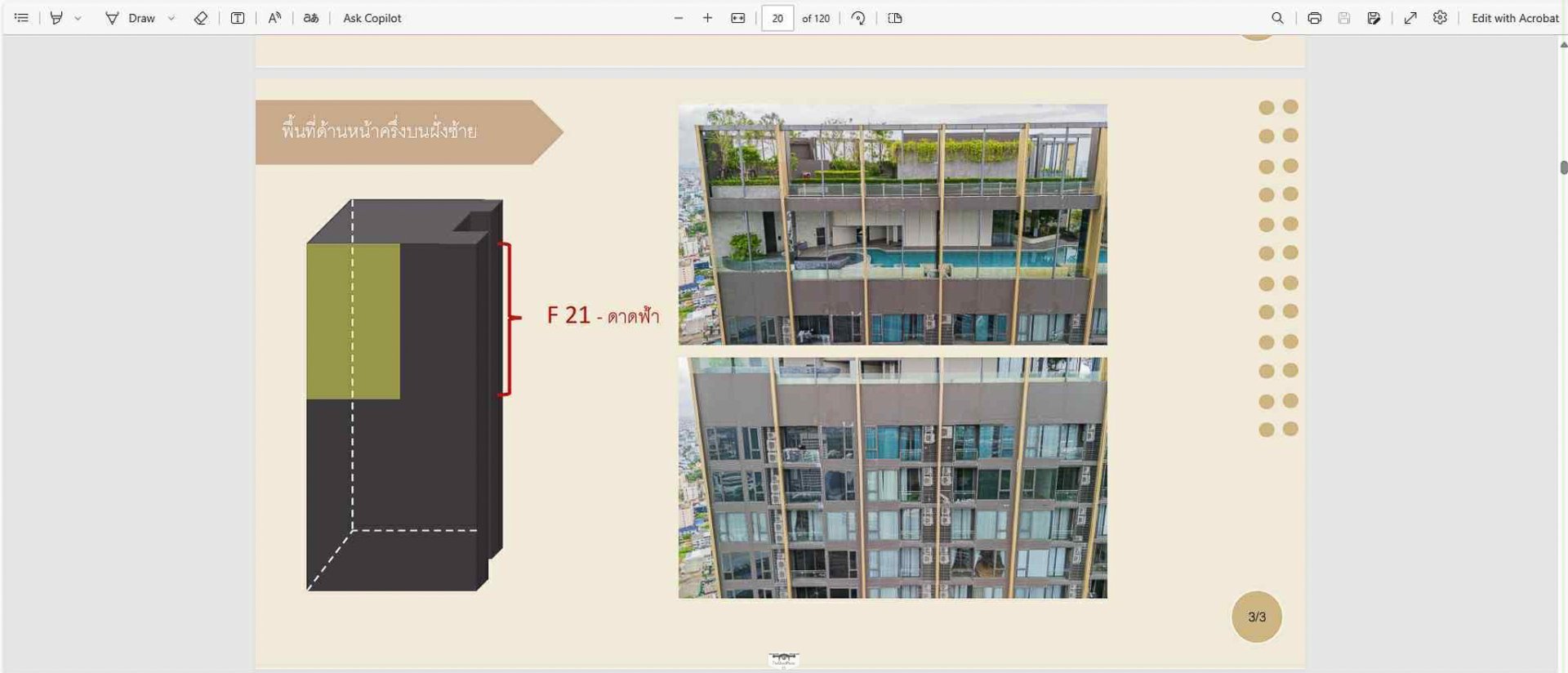
Task: Select the highlight tool
Action: tap(56, 18)
